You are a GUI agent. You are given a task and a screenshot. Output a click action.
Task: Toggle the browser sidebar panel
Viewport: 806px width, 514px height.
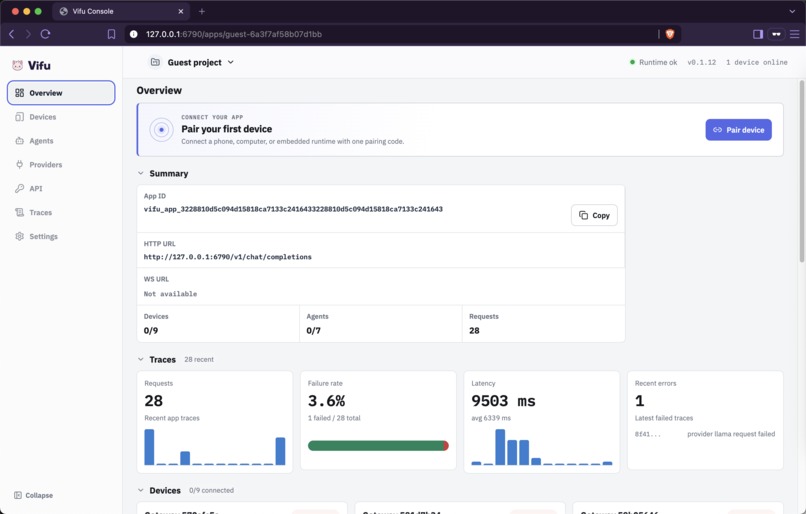tap(758, 34)
